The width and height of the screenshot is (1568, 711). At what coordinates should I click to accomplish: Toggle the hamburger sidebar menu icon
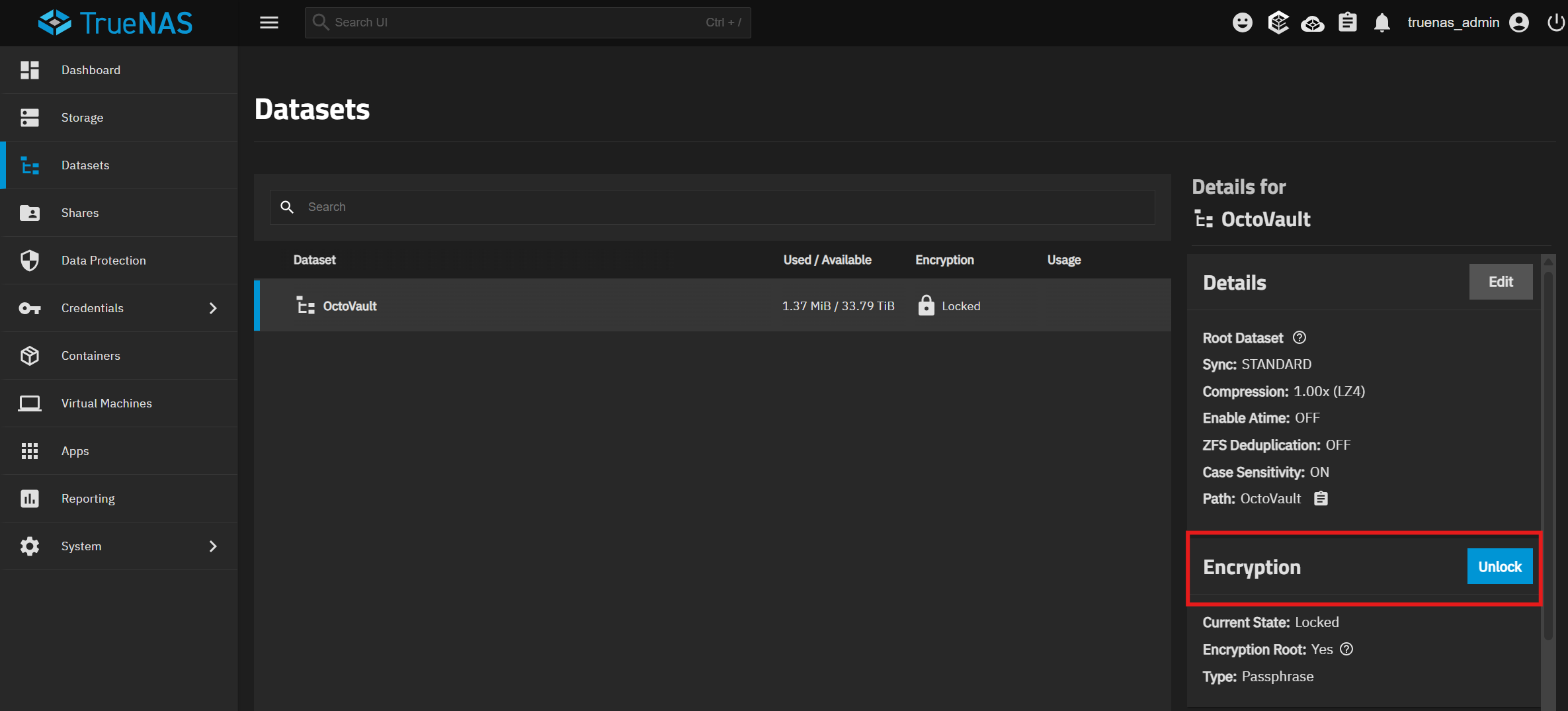click(x=268, y=22)
